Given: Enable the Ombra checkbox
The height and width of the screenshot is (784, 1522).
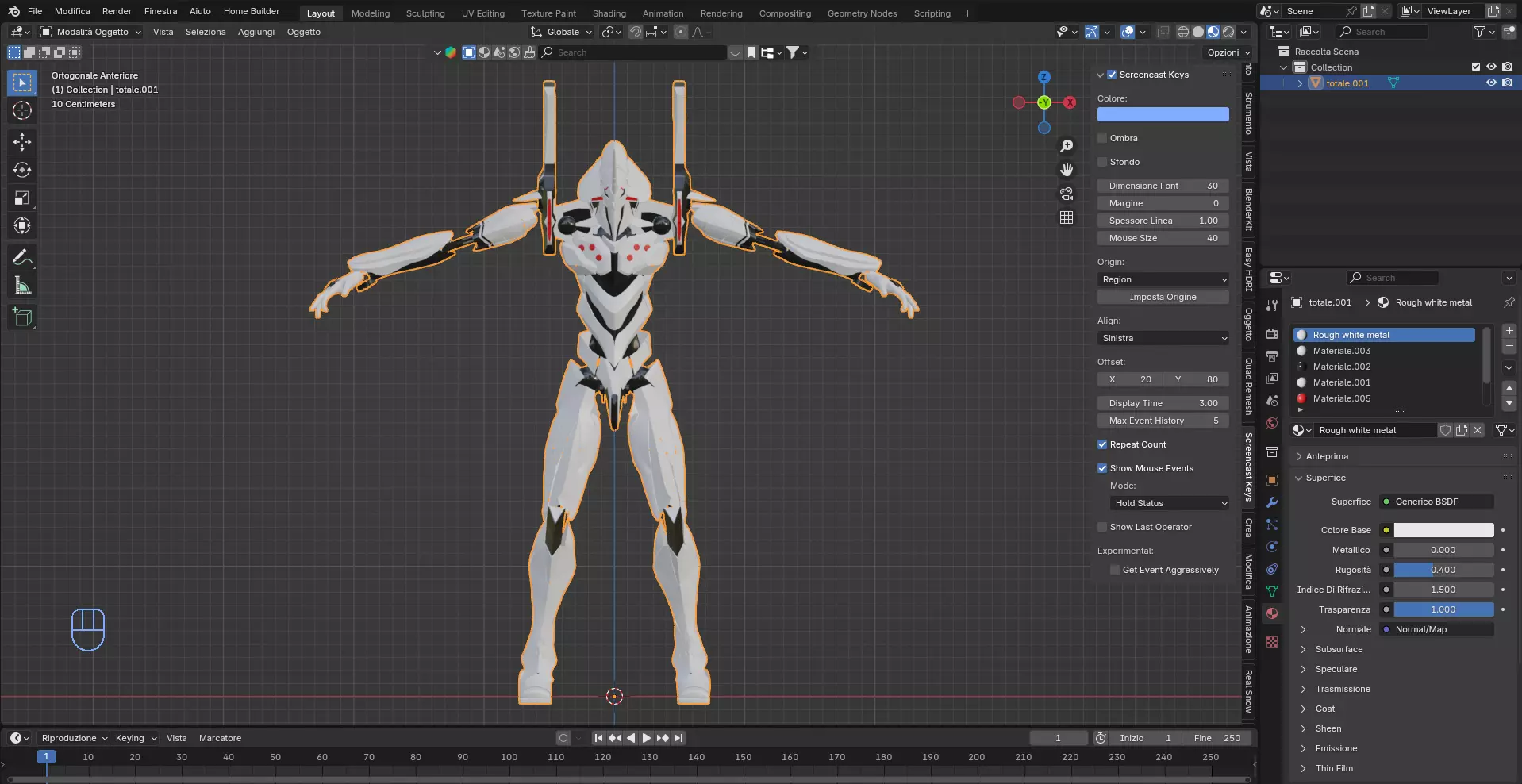Looking at the screenshot, I should click(1102, 138).
